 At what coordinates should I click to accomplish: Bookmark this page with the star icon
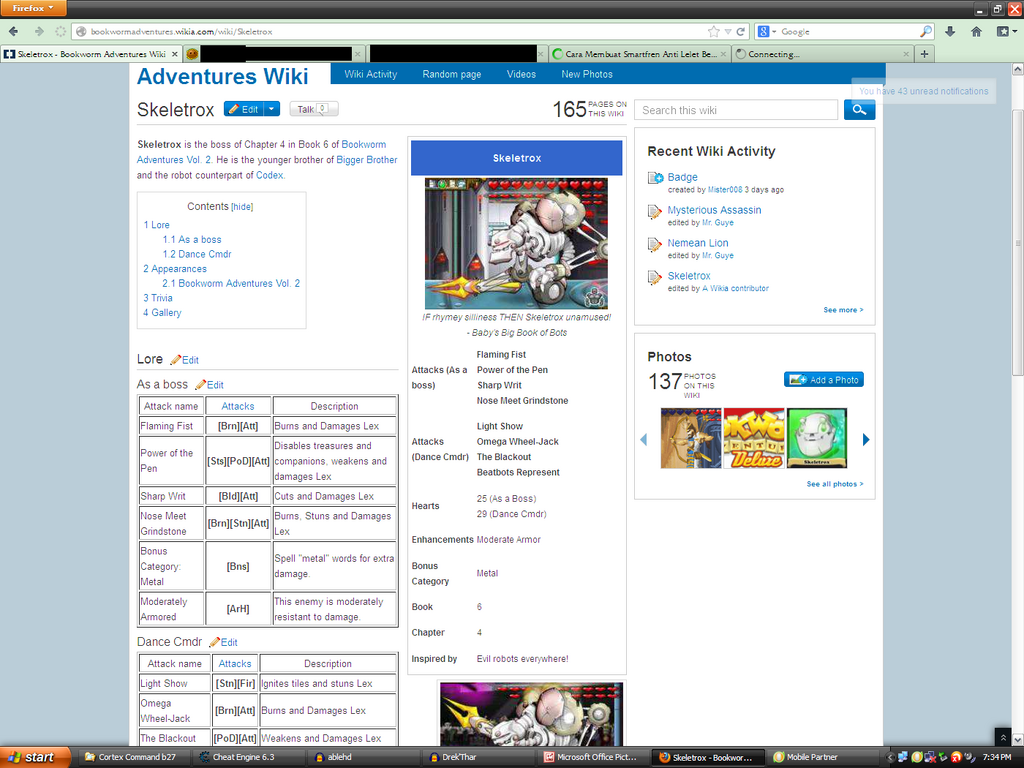[x=714, y=31]
